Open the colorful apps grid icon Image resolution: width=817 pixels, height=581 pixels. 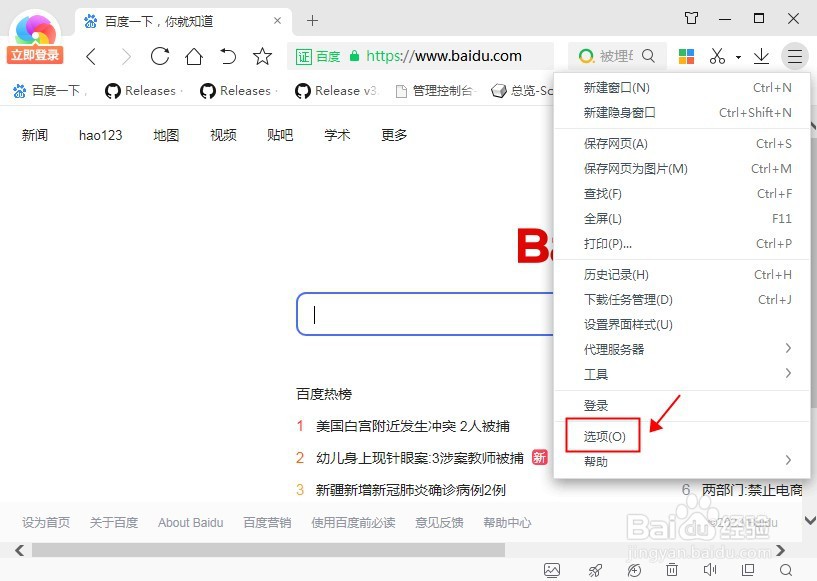coord(686,56)
